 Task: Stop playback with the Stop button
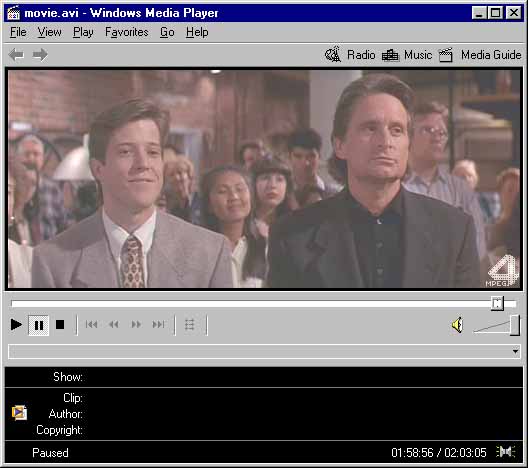pos(60,325)
